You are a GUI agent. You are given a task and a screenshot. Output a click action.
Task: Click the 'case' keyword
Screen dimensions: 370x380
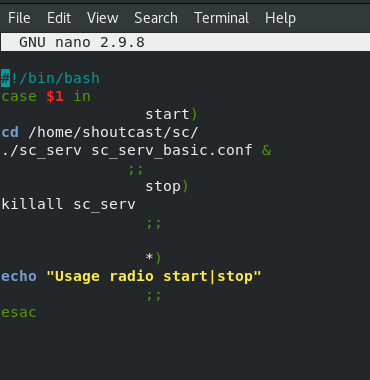19,96
